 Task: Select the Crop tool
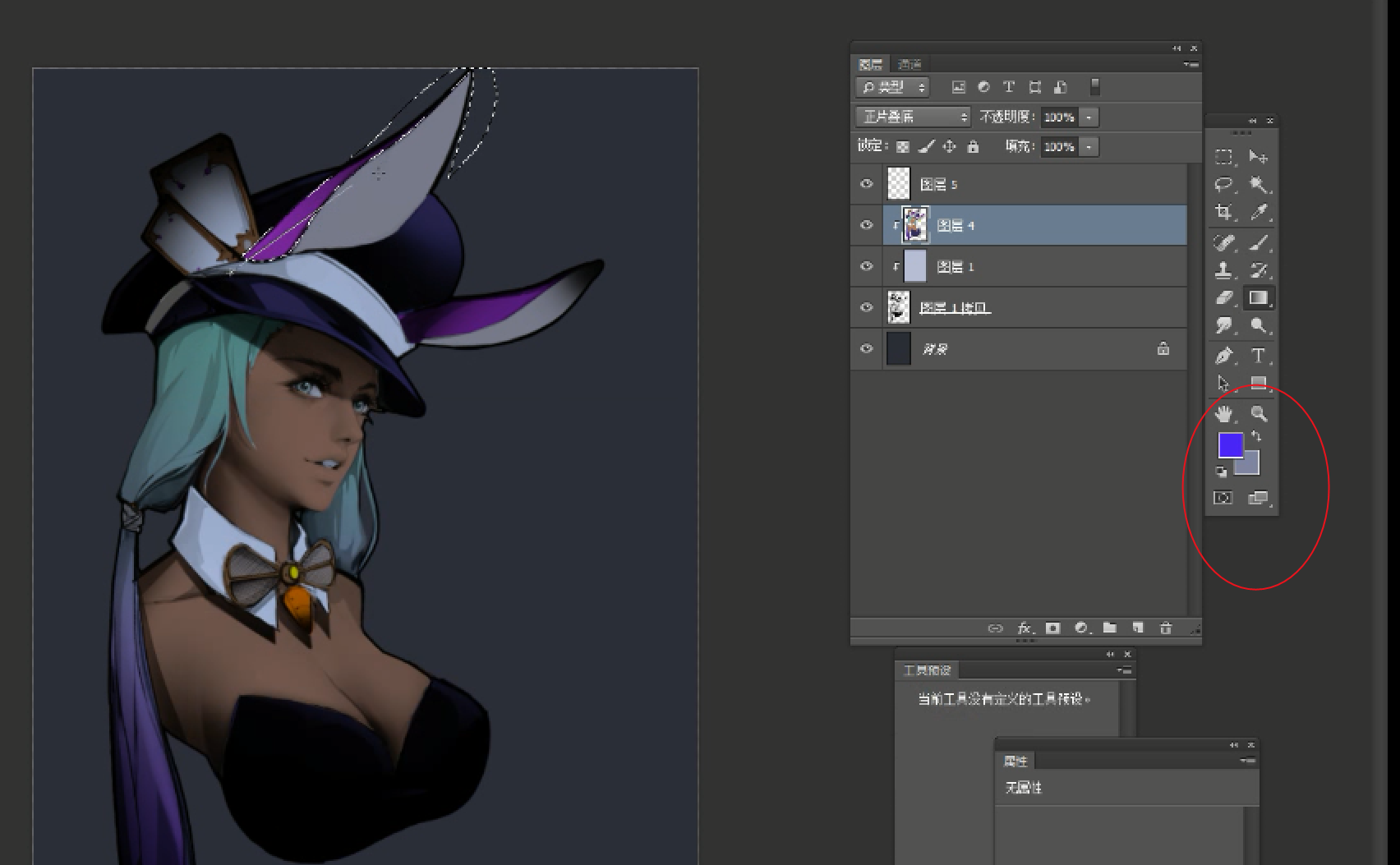coord(1224,212)
